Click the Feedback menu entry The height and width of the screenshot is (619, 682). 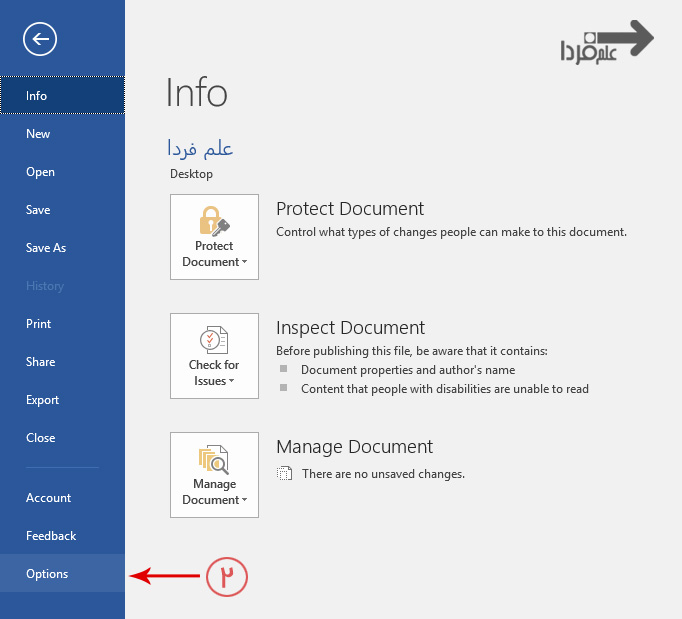(51, 536)
